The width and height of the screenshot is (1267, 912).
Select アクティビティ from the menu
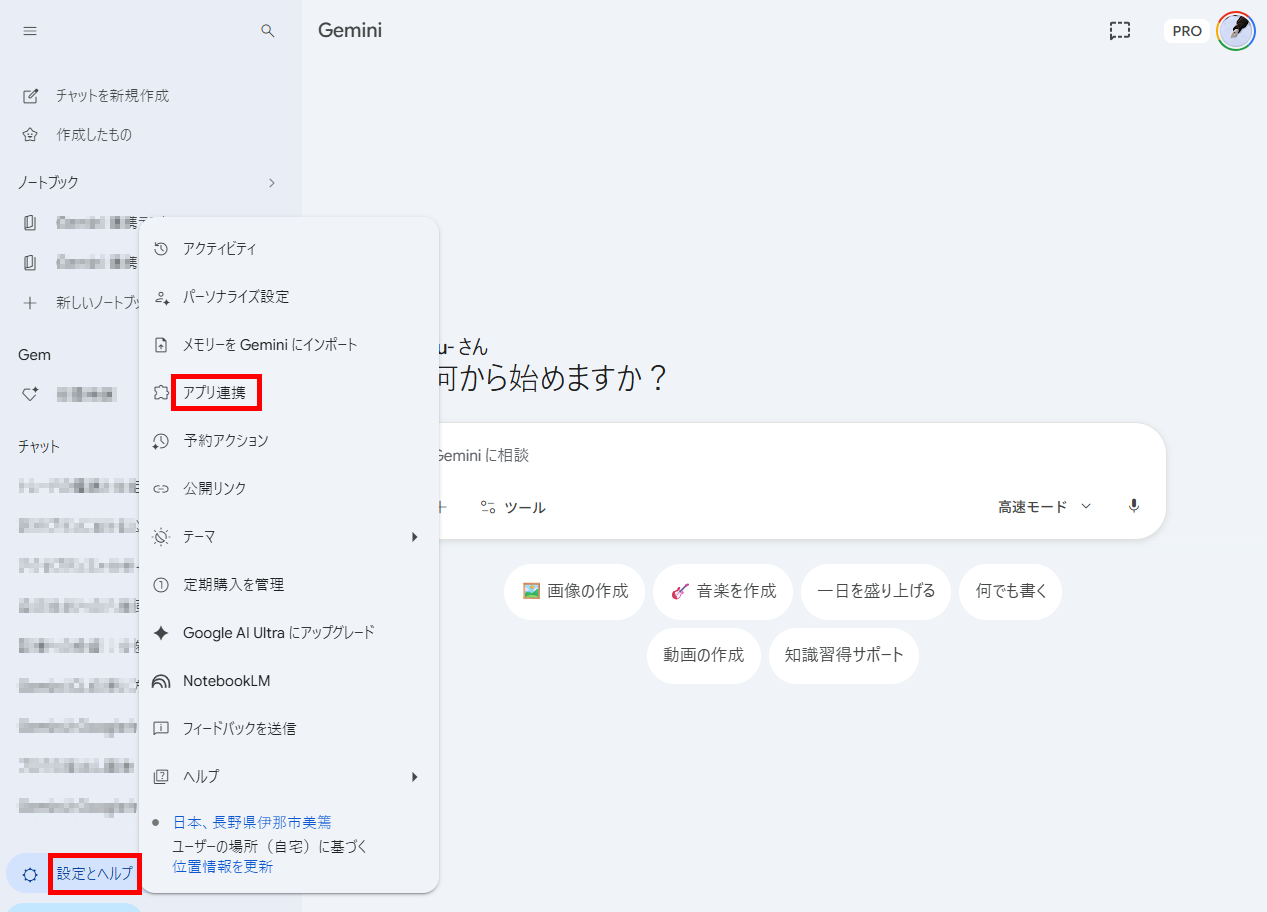pos(289,249)
